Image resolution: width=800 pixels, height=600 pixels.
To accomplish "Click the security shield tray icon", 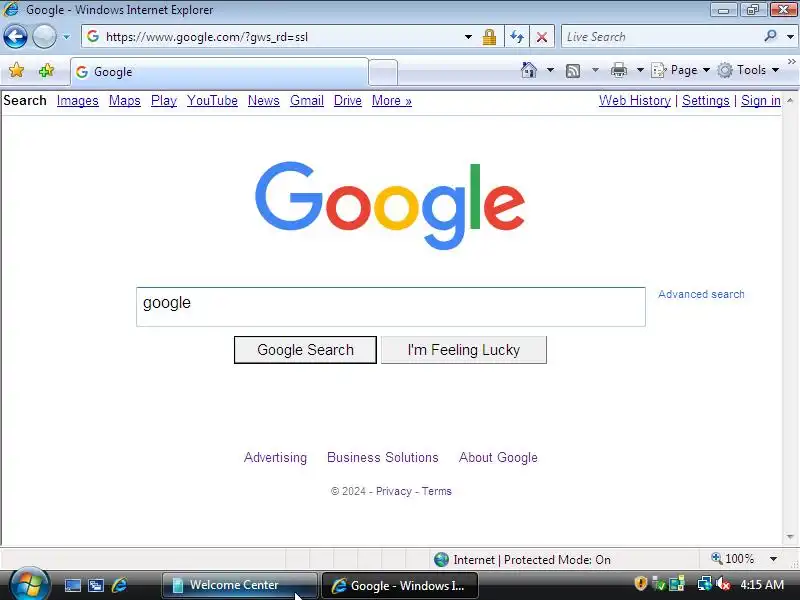I will coord(641,583).
